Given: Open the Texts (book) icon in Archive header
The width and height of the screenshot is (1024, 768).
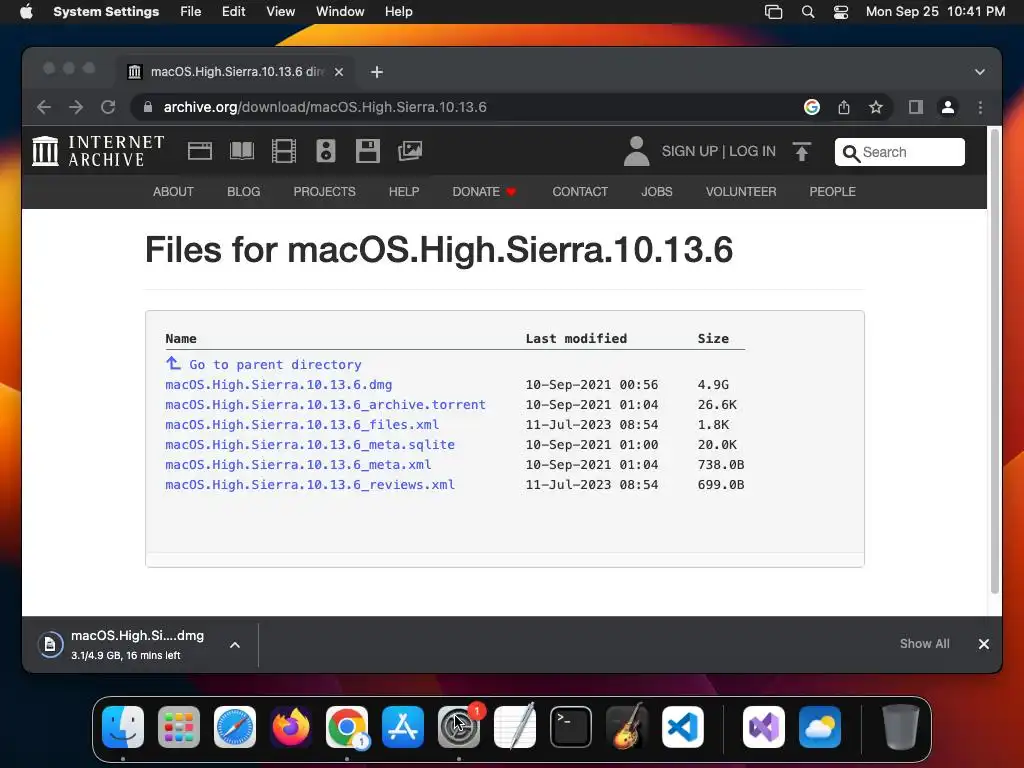Looking at the screenshot, I should pyautogui.click(x=242, y=151).
